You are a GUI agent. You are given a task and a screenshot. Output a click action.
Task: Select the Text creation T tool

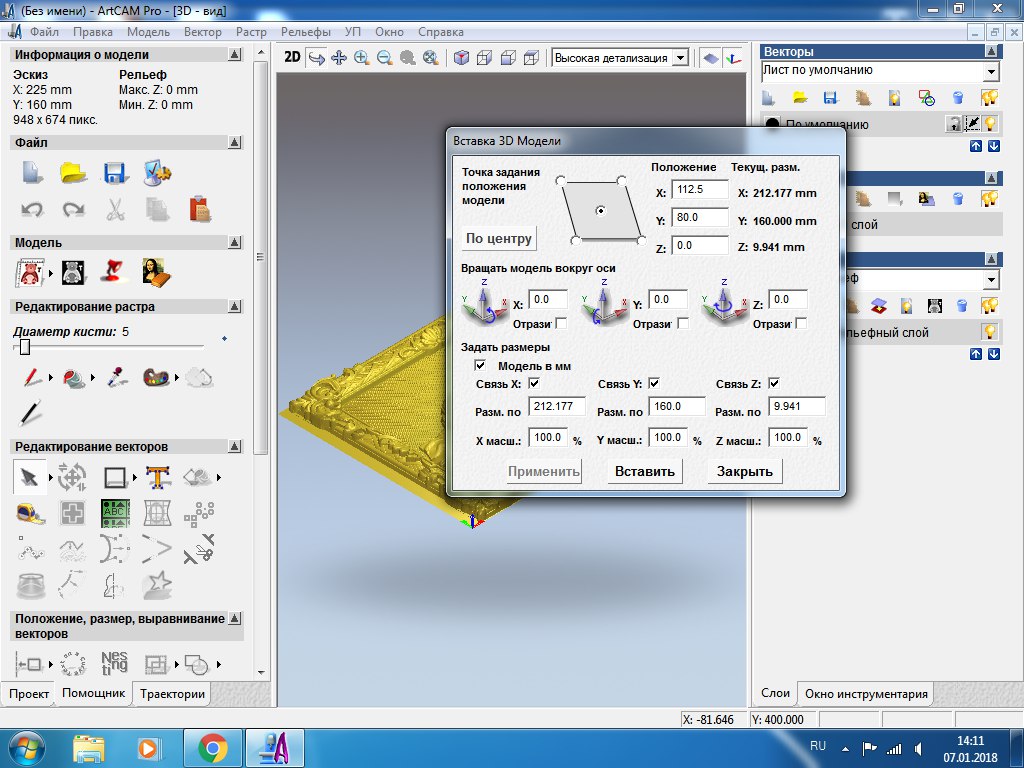click(158, 478)
